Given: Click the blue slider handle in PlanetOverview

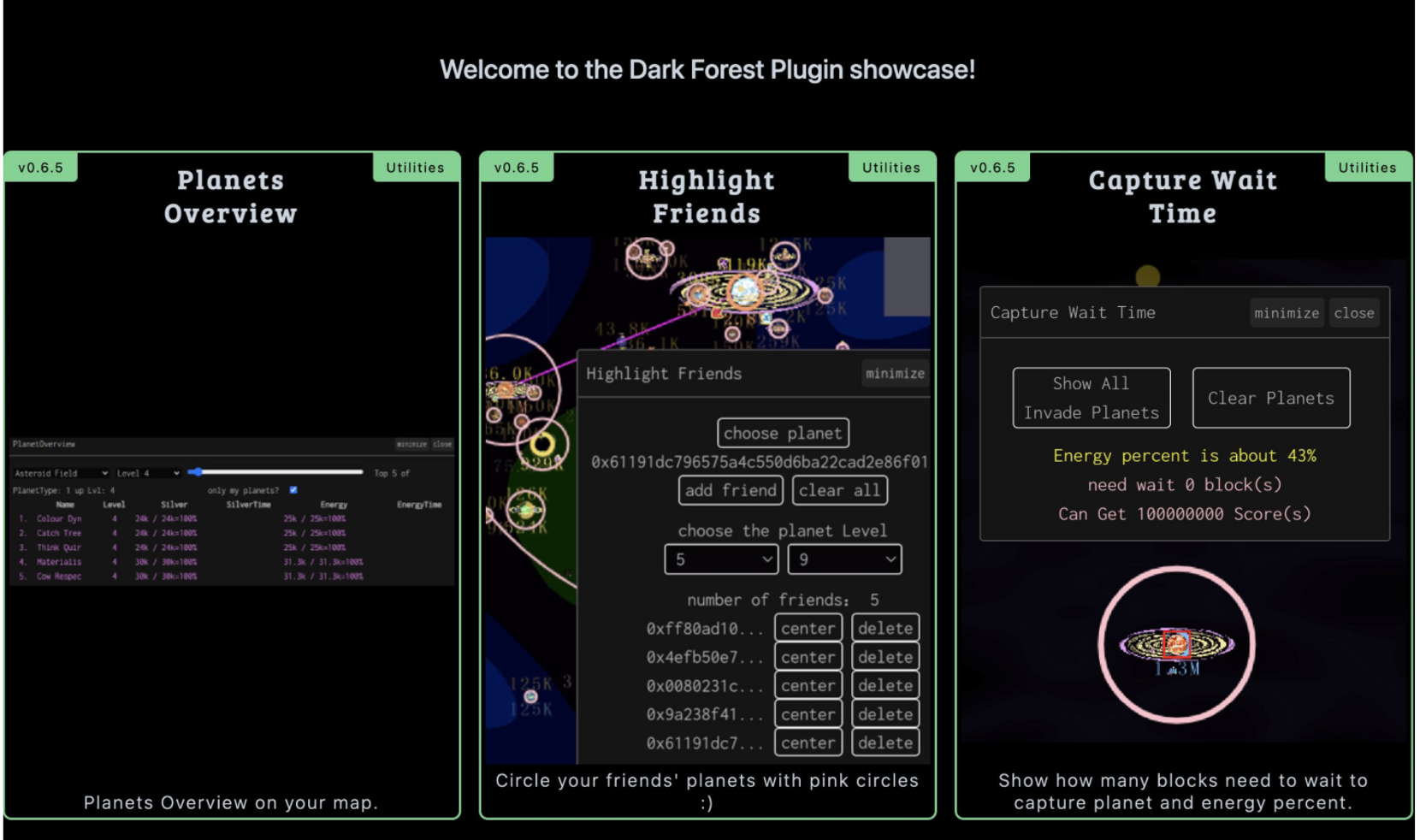Looking at the screenshot, I should tap(196, 472).
